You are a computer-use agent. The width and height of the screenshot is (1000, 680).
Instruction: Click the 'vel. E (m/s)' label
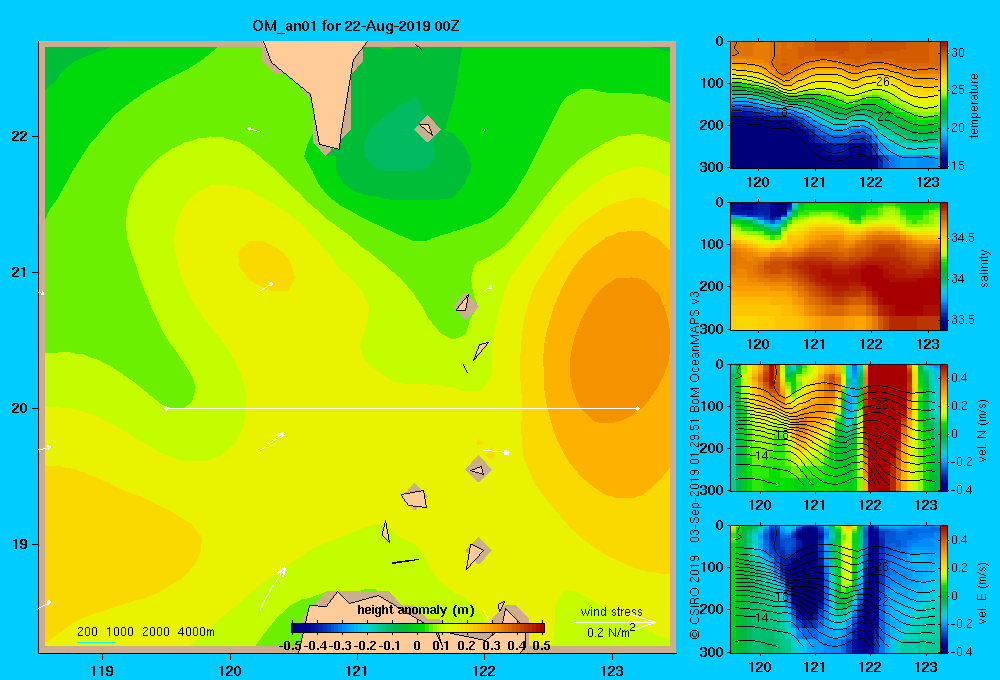coord(983,592)
